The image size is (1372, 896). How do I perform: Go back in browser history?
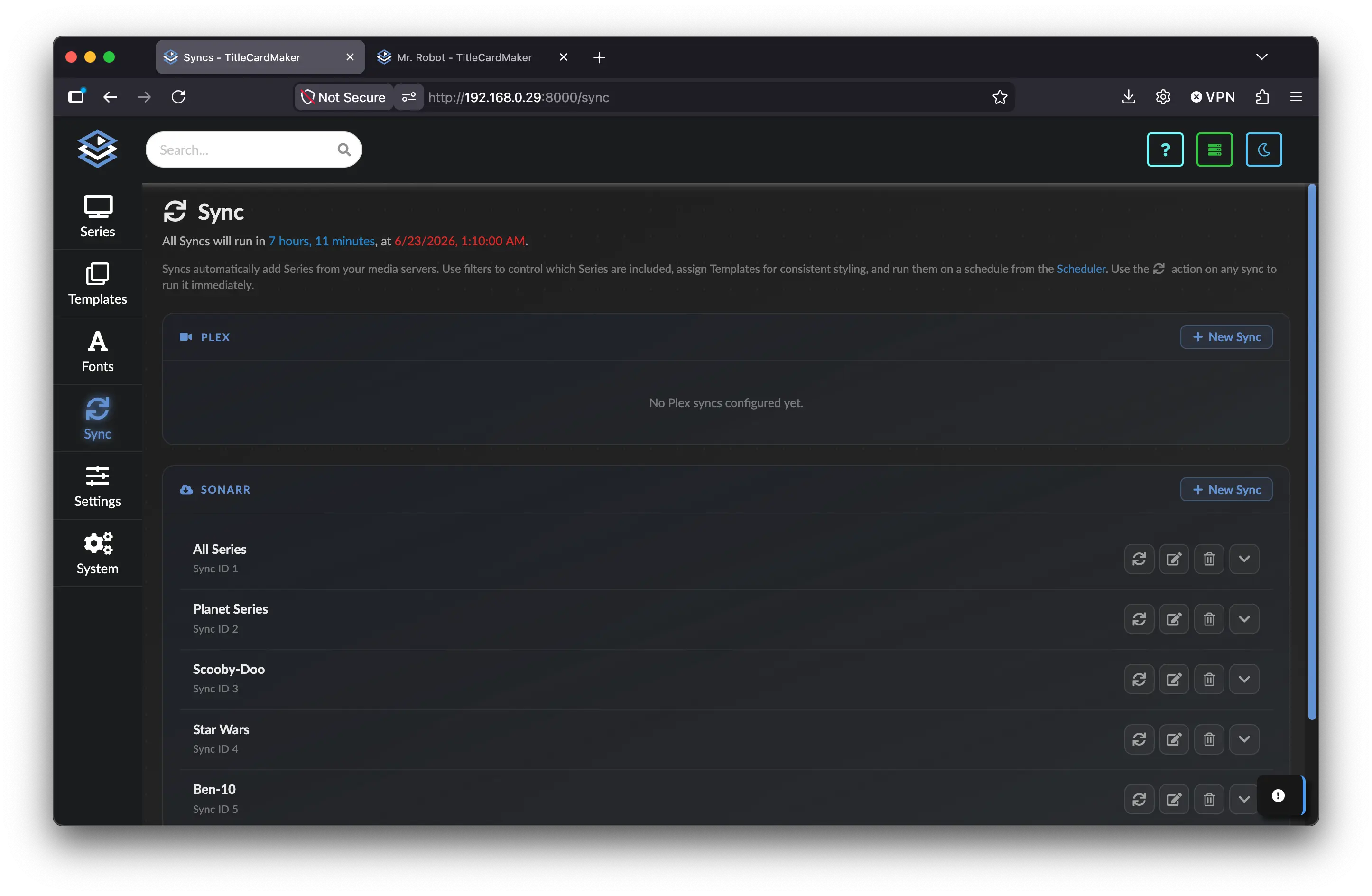click(110, 97)
